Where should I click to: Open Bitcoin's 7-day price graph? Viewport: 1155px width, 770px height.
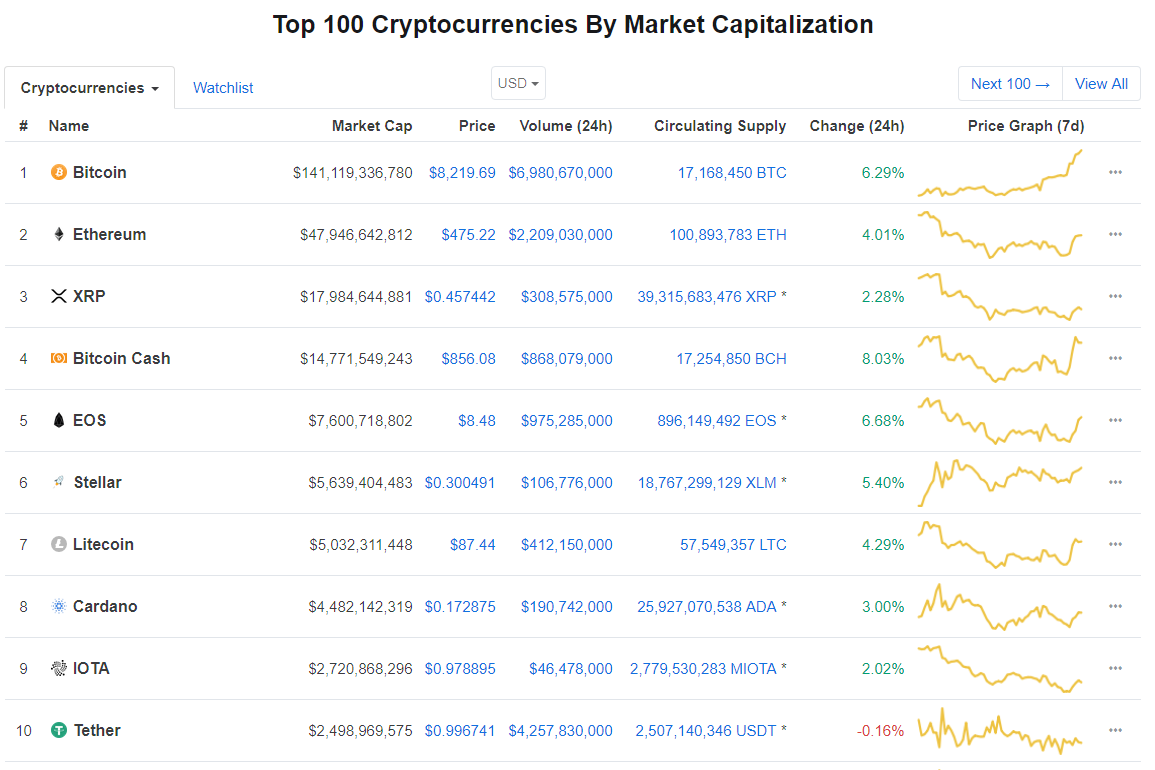[1000, 173]
